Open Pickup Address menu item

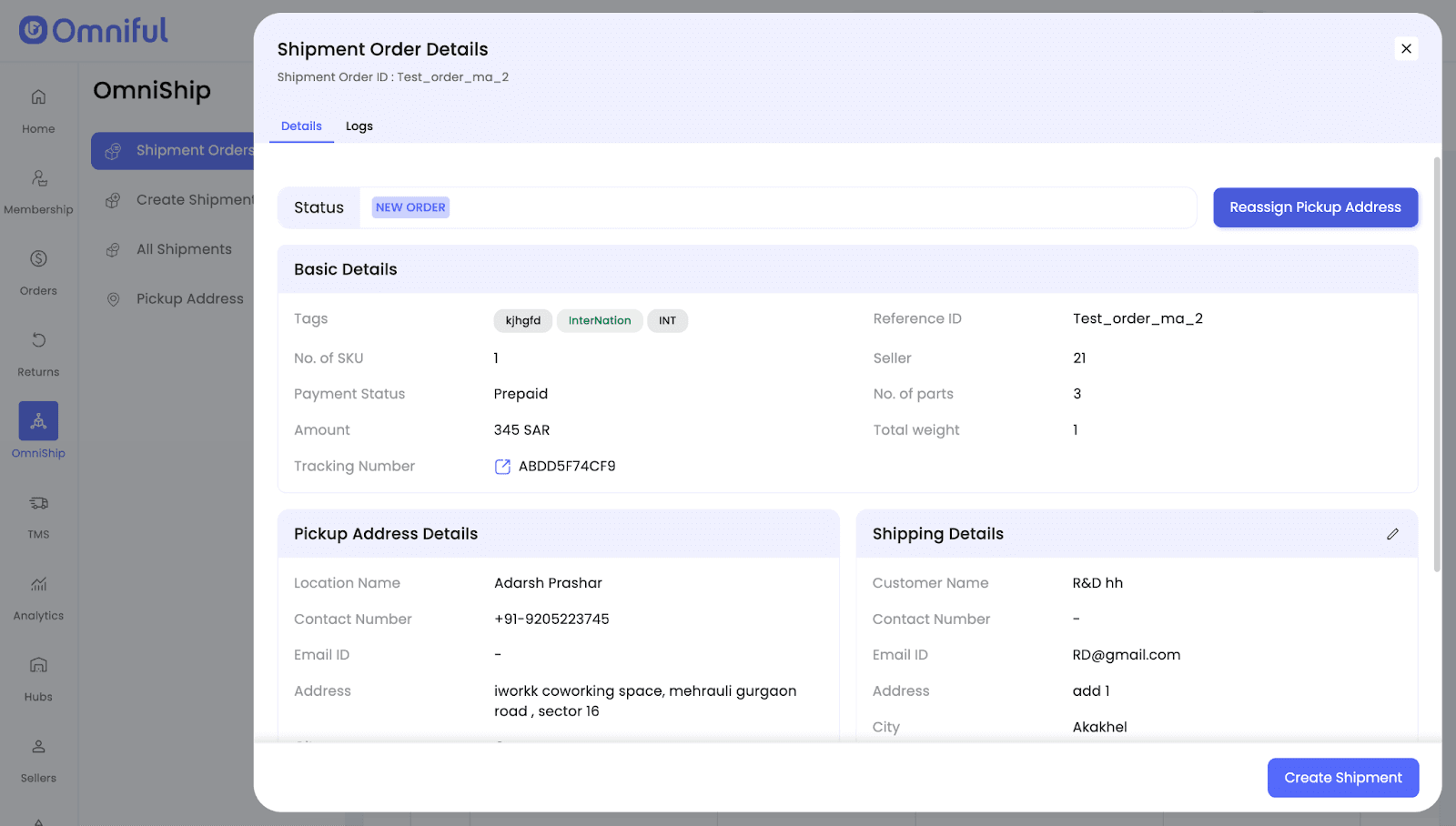[189, 298]
